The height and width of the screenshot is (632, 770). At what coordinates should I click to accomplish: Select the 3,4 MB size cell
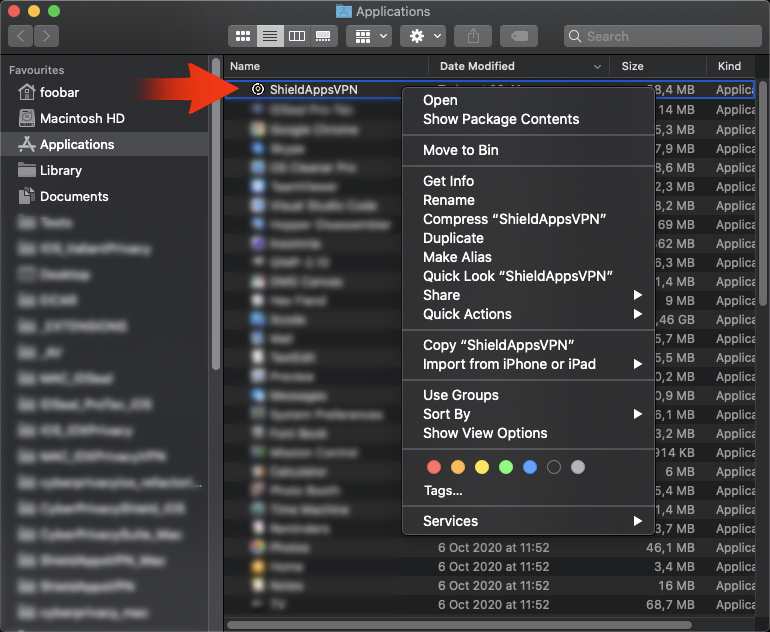(x=674, y=567)
